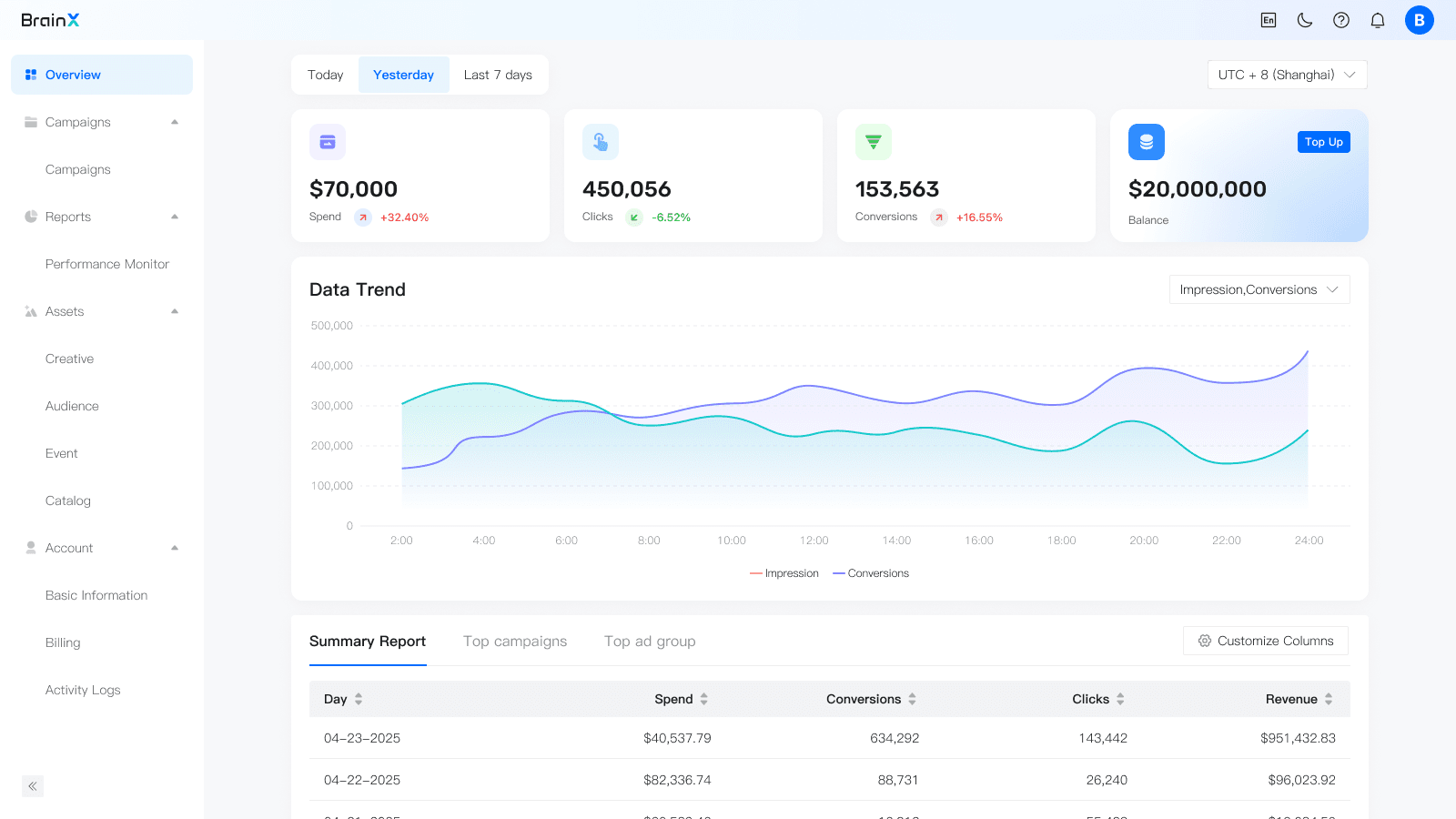Click the Customize Columns button
The height and width of the screenshot is (819, 1456).
[1266, 641]
